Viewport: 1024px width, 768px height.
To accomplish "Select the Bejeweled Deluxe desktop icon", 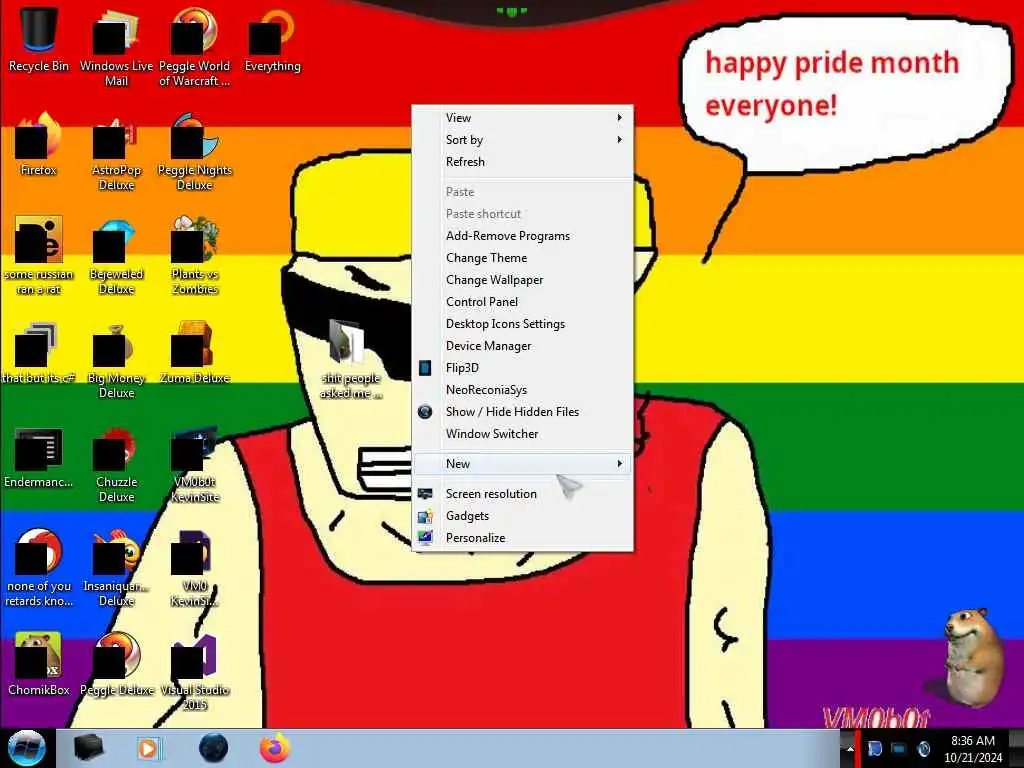I will [x=116, y=255].
